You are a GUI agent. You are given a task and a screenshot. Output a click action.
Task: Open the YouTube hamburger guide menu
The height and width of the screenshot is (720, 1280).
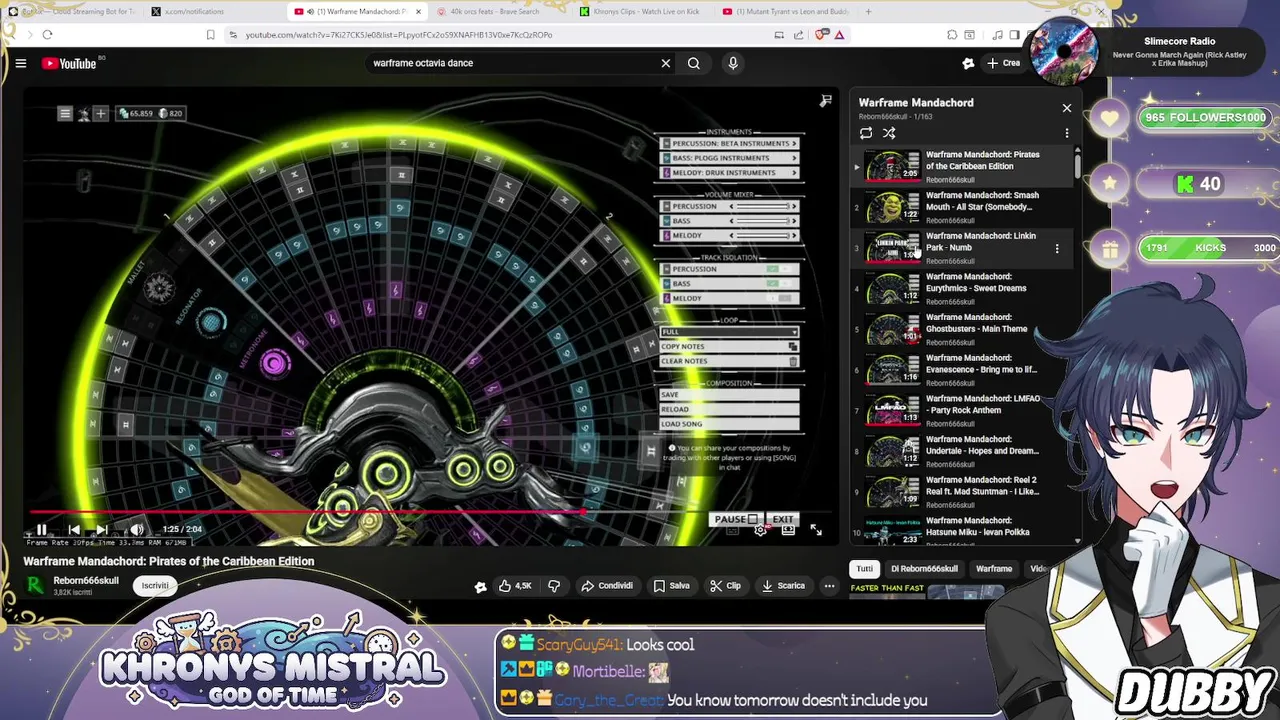click(x=20, y=63)
